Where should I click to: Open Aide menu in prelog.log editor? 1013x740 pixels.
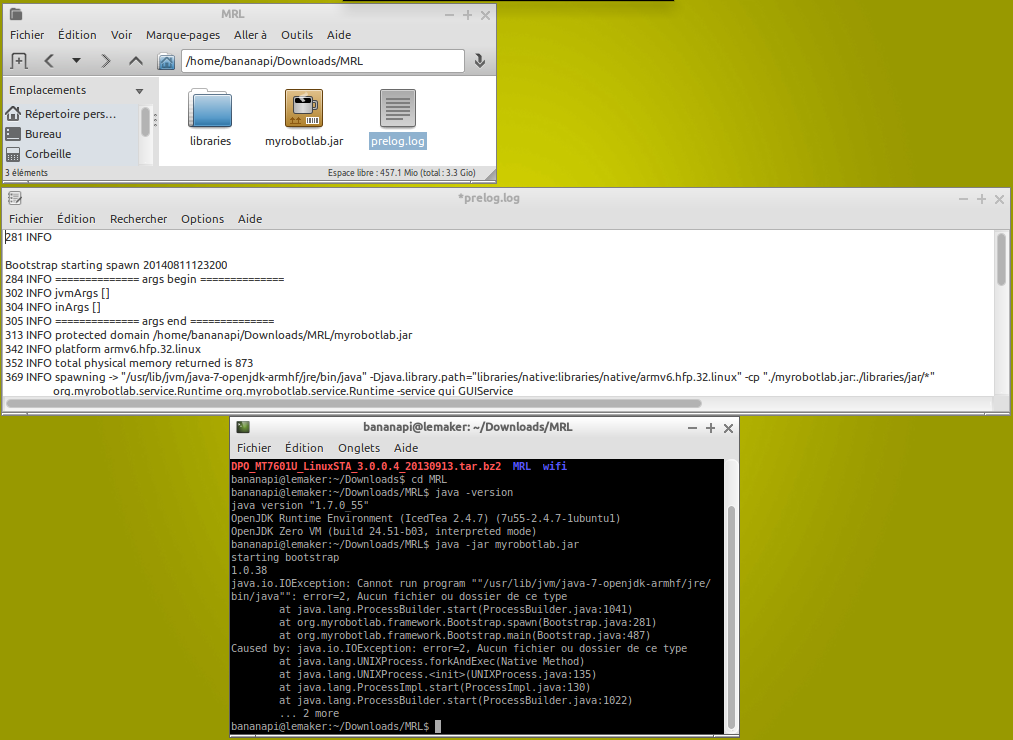[250, 219]
